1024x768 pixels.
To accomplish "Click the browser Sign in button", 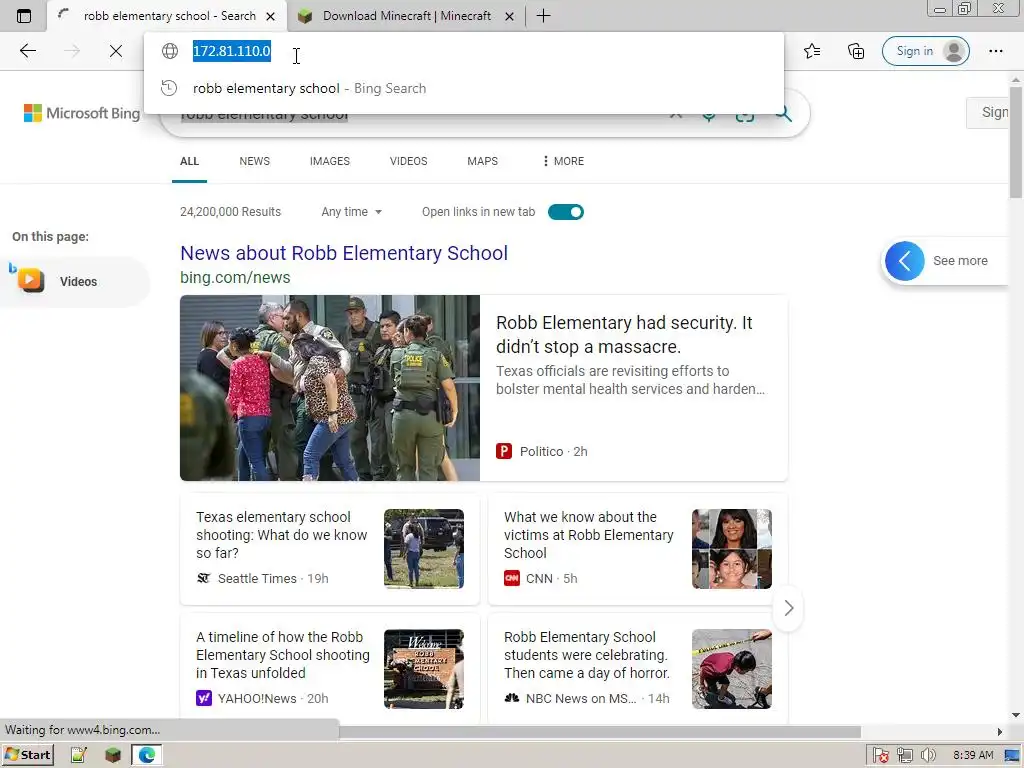I will 925,51.
